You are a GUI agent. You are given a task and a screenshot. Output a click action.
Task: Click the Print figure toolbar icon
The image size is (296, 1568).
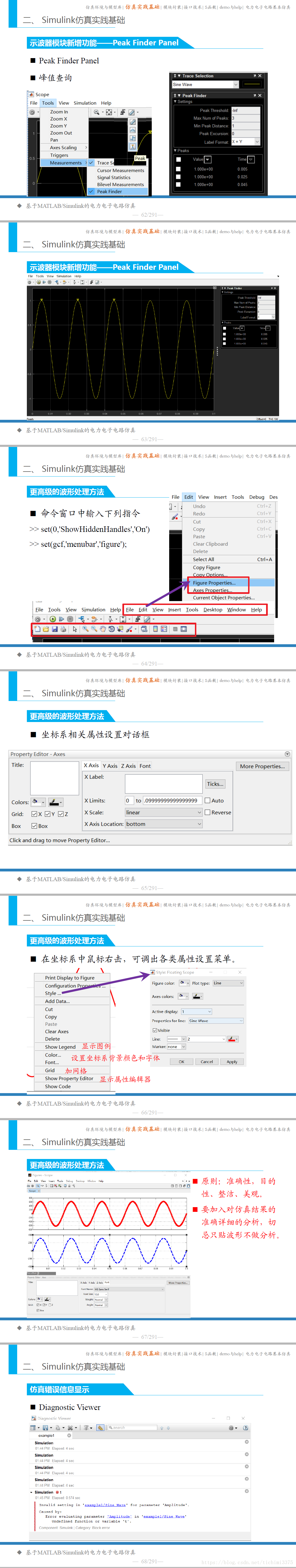(63, 629)
